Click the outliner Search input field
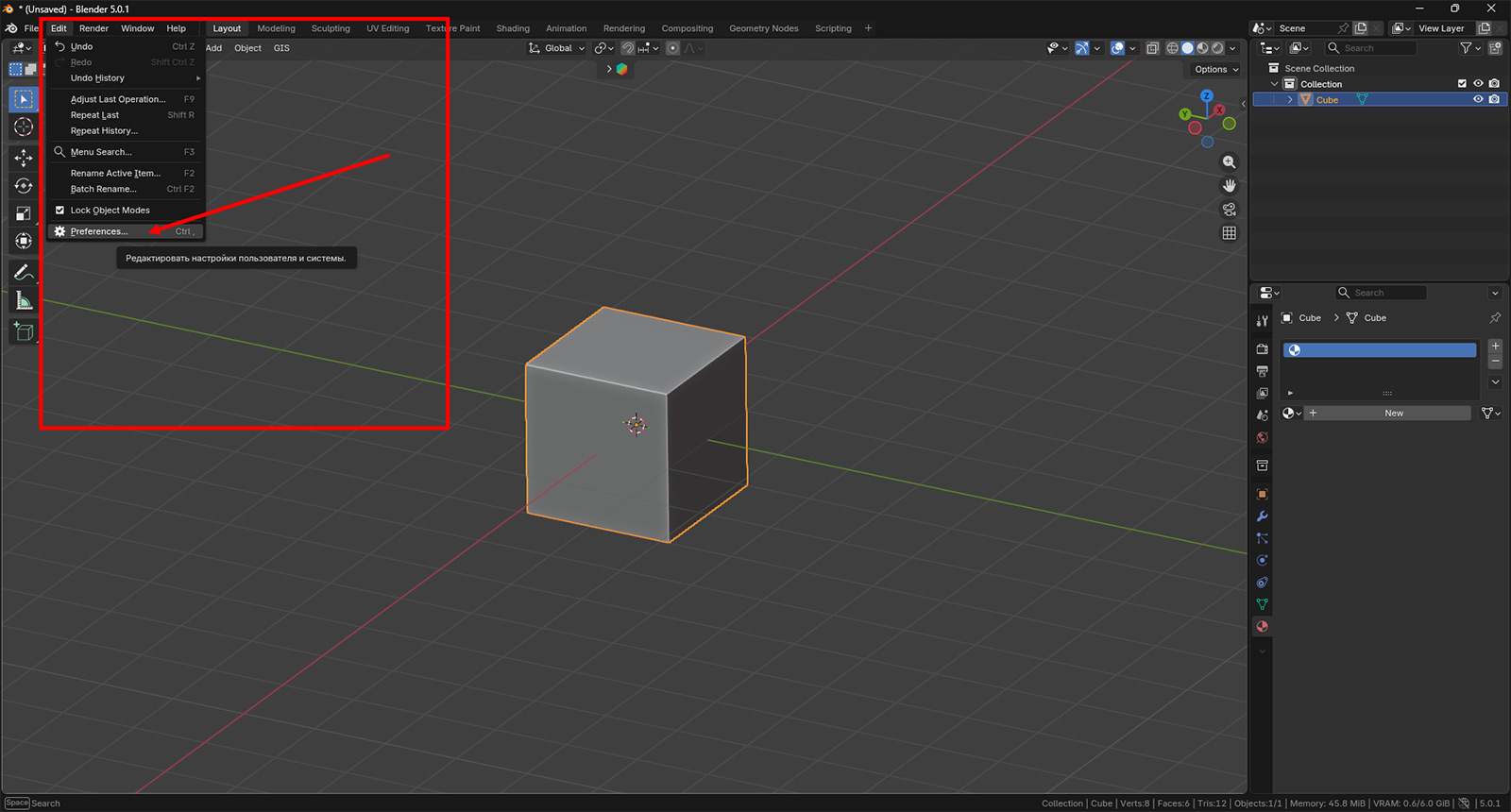The height and width of the screenshot is (812, 1511). tap(1370, 48)
